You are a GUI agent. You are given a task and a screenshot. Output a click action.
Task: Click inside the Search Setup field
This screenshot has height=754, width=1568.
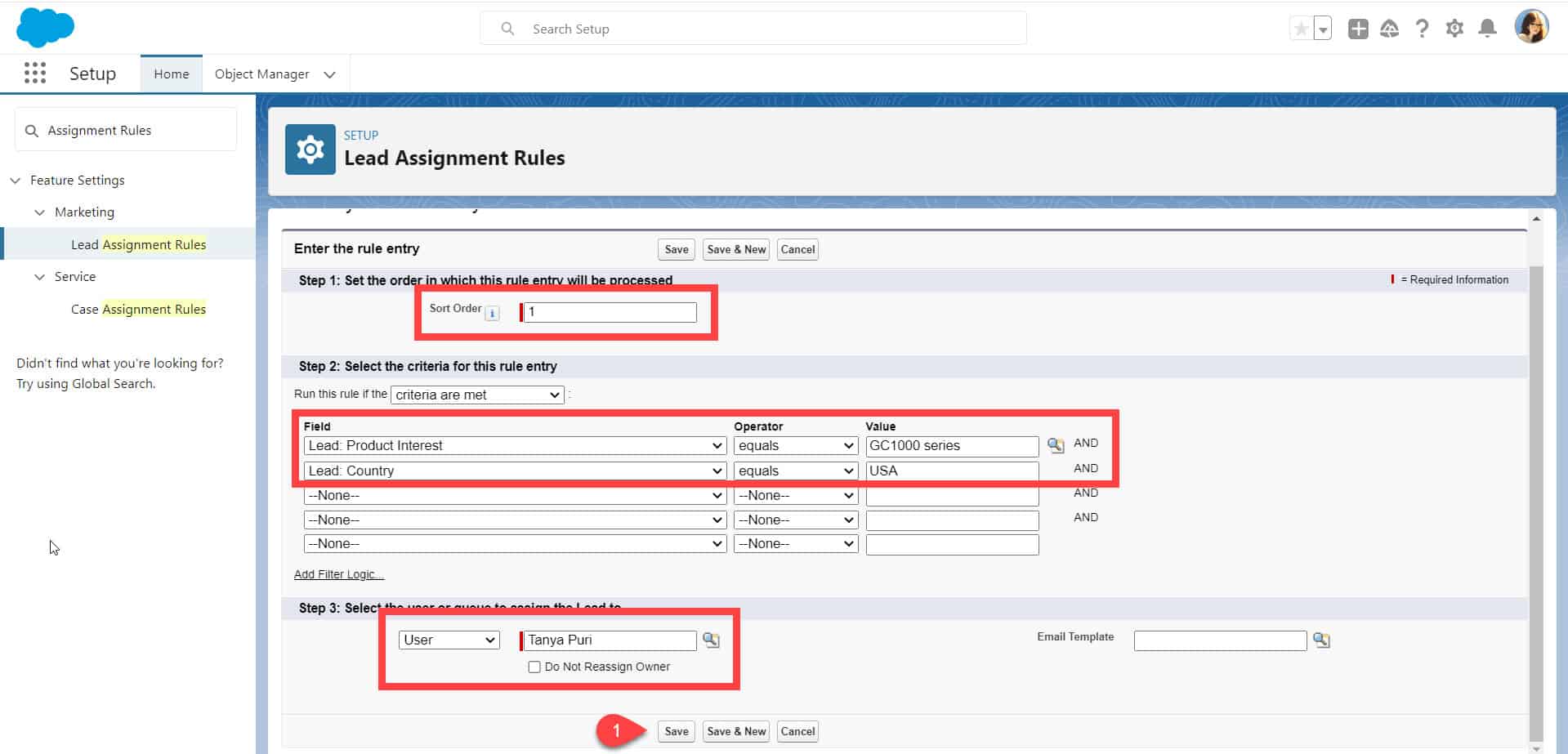752,28
